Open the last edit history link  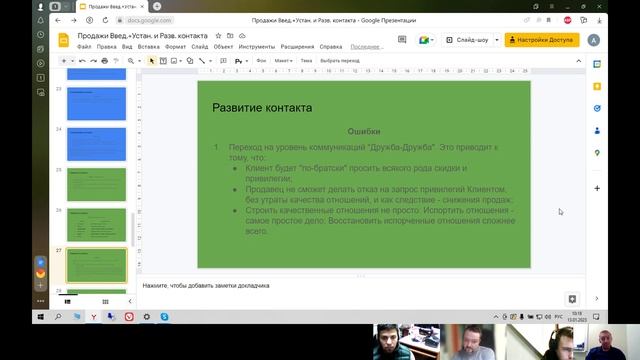tap(367, 47)
